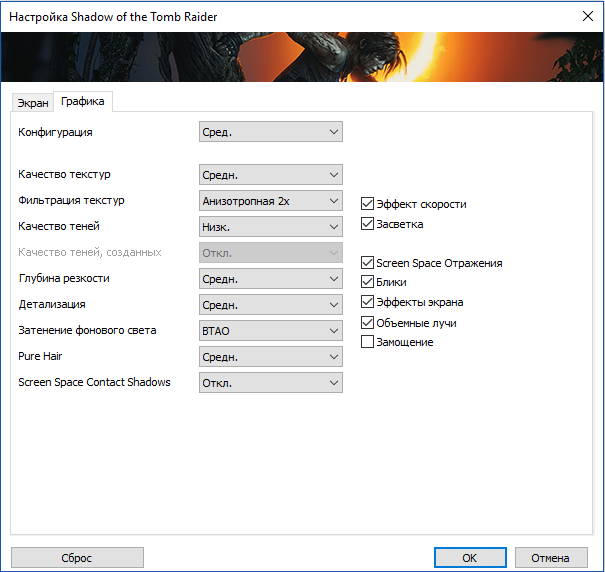Uncheck Объемные лучи option
The width and height of the screenshot is (605, 572).
[x=368, y=322]
